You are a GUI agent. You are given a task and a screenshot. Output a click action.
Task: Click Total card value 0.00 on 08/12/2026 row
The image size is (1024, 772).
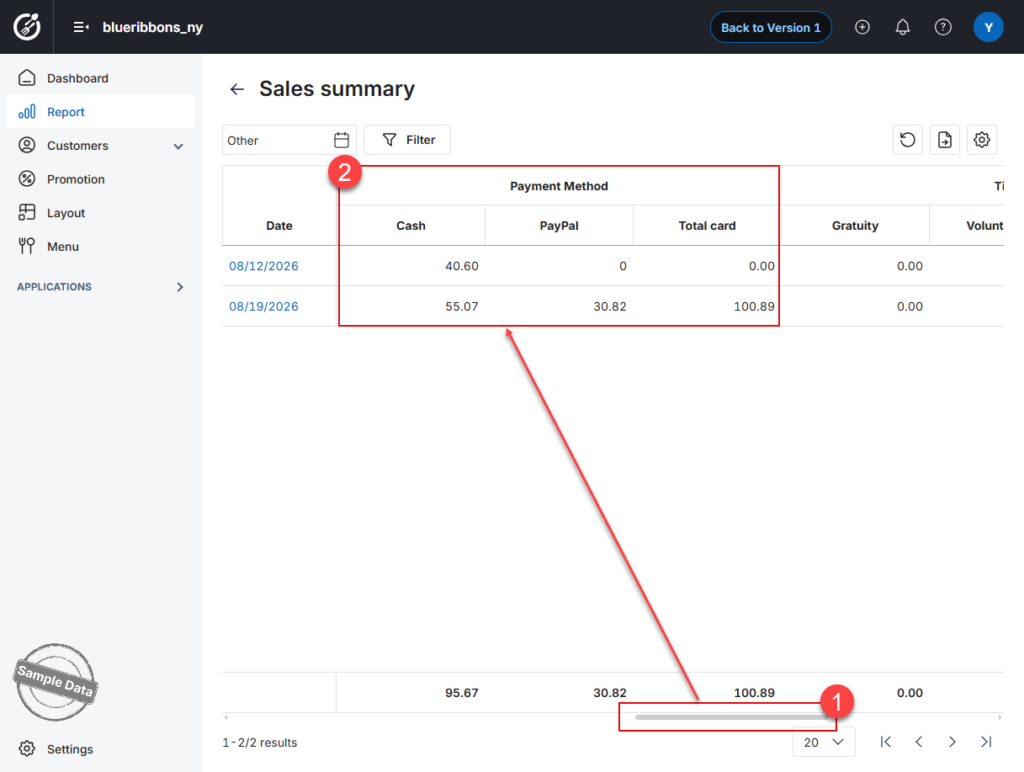(761, 266)
